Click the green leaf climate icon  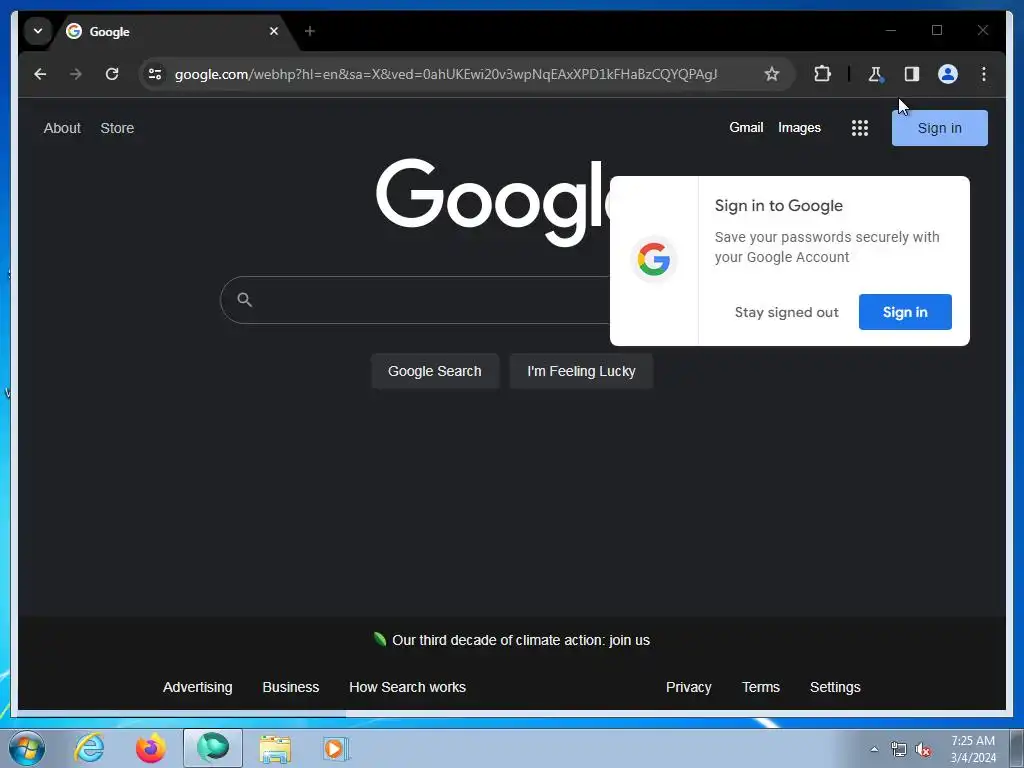379,639
